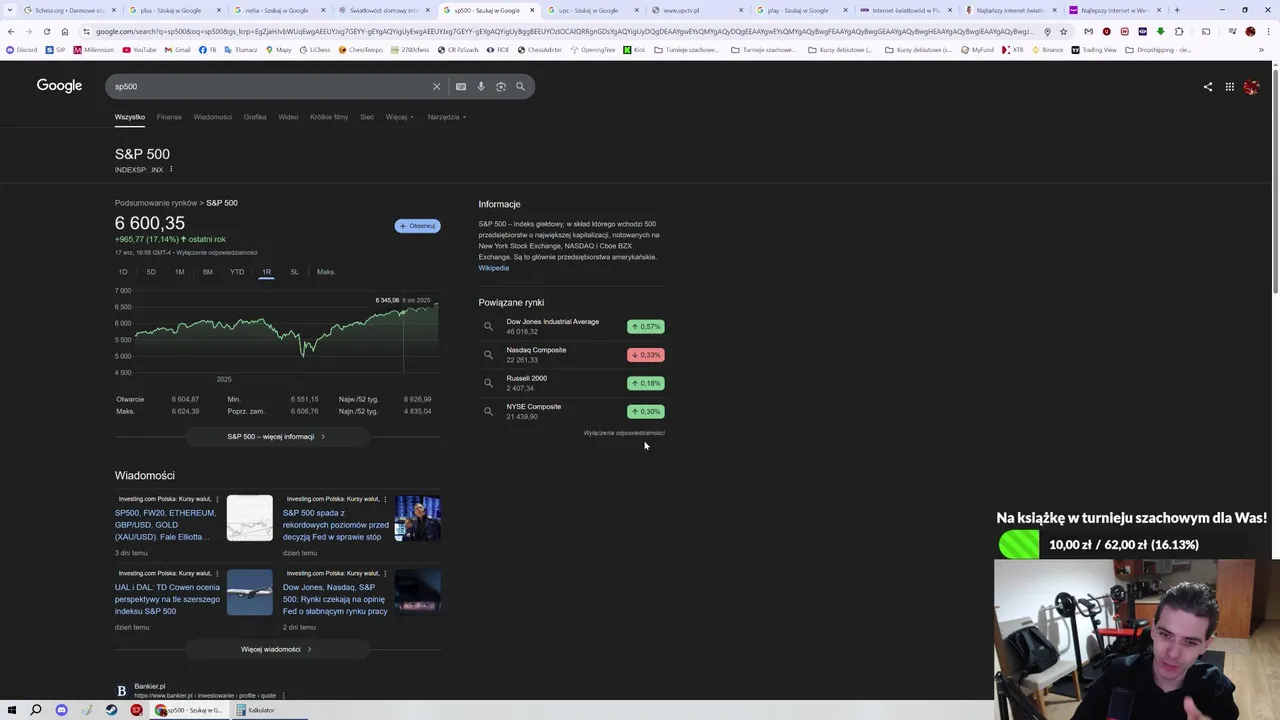The image size is (1280, 720).
Task: Submit search with the magnifier icon
Action: point(520,86)
